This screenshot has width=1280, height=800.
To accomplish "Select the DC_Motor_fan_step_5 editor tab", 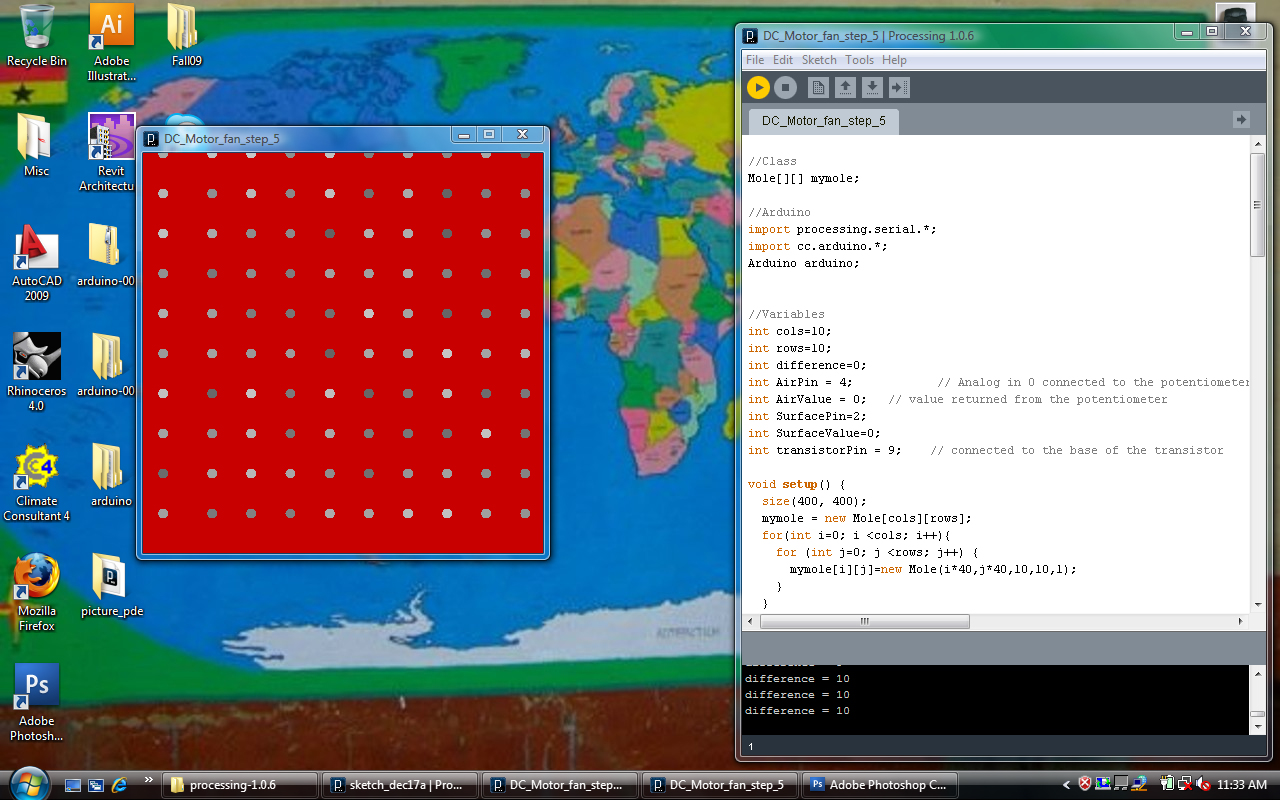I will (x=823, y=121).
